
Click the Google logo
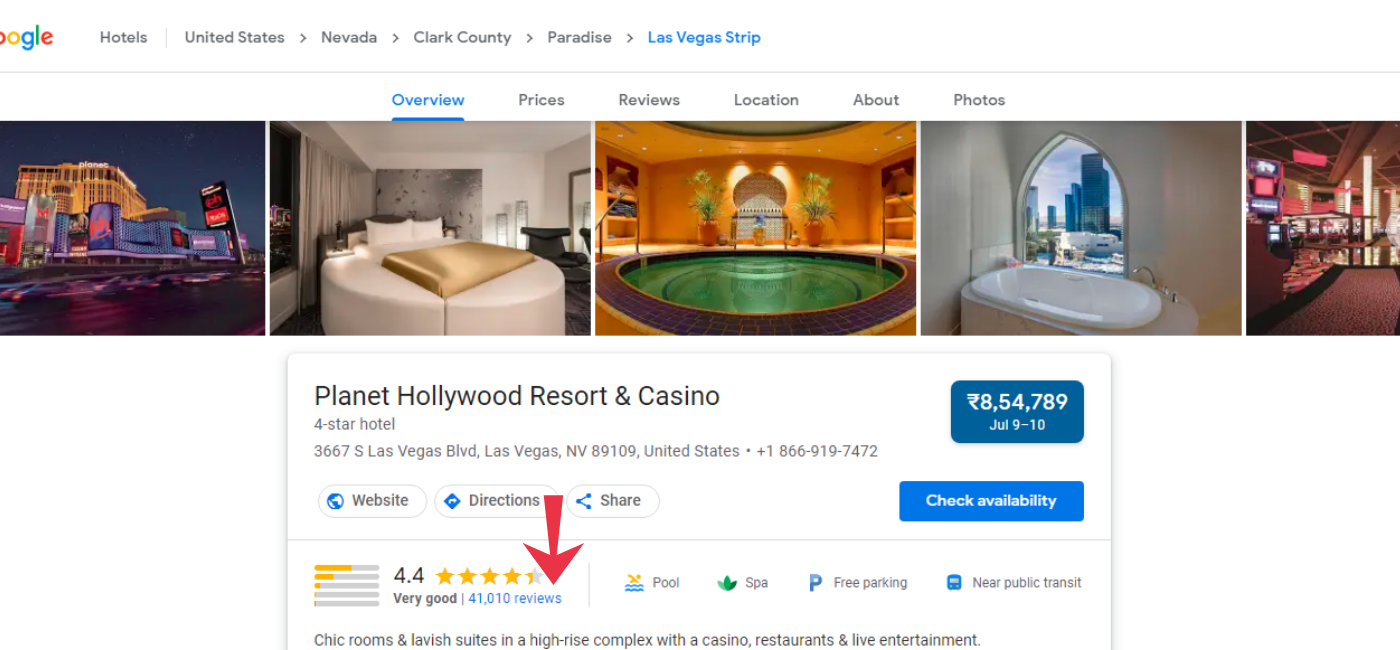(x=26, y=38)
